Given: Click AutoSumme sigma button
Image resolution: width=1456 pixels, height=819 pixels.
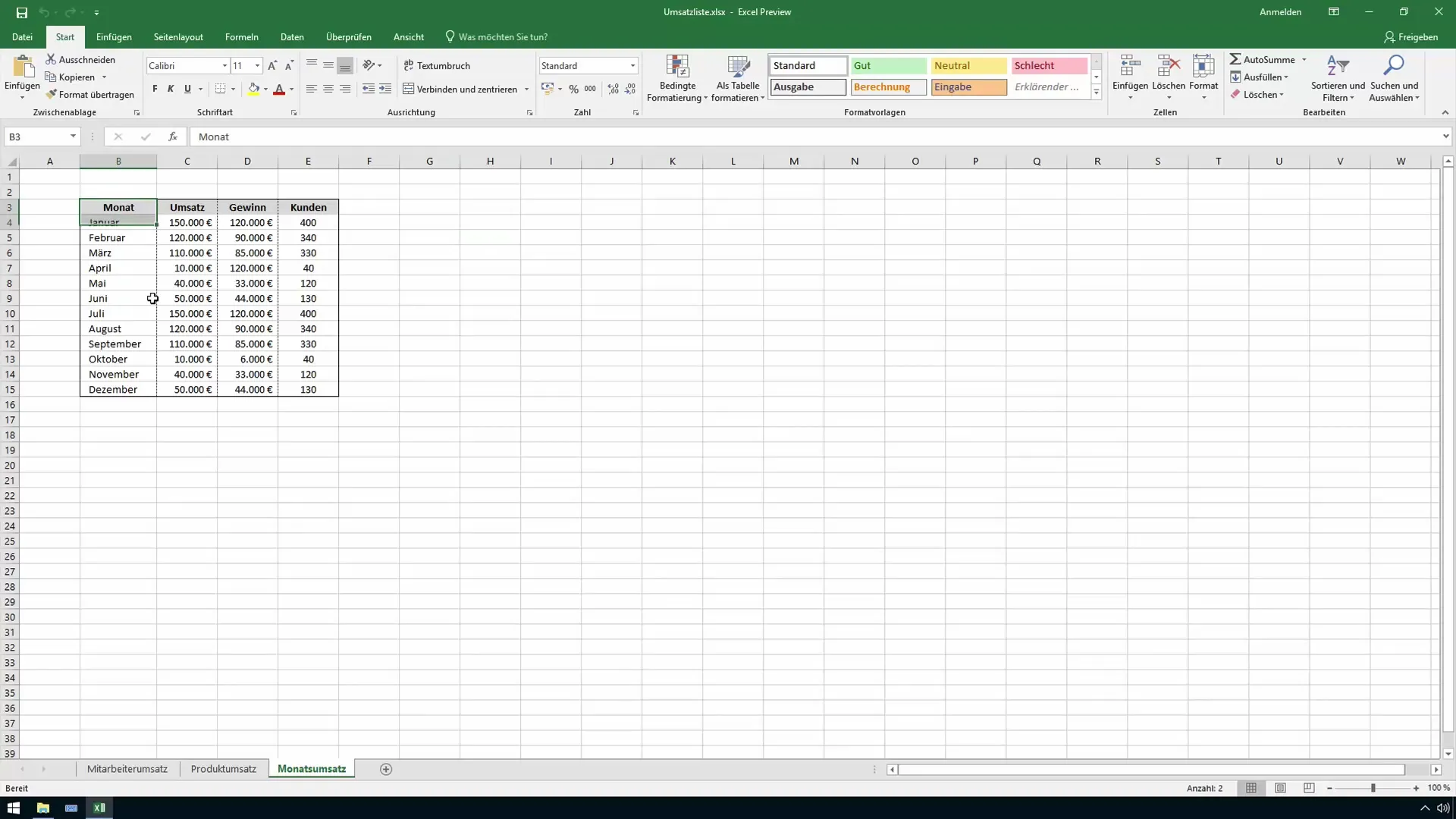Looking at the screenshot, I should point(1262,59).
